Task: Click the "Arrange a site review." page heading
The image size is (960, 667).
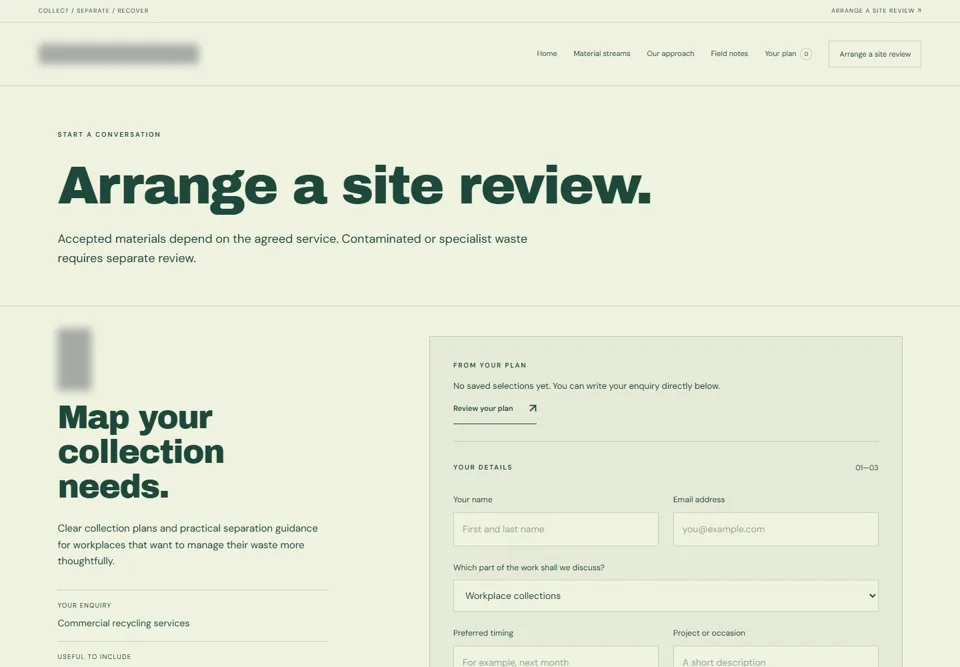Action: [354, 187]
